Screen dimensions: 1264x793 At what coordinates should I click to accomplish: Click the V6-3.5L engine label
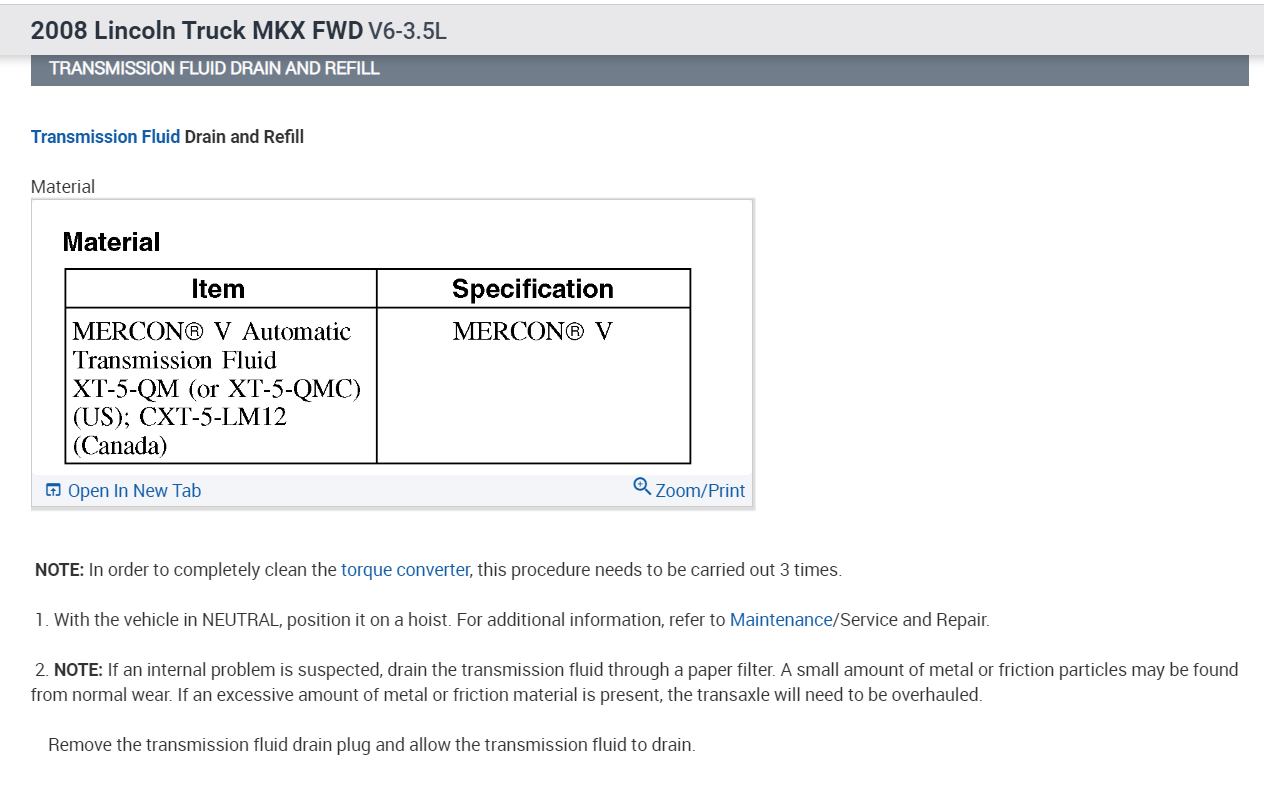coord(407,31)
